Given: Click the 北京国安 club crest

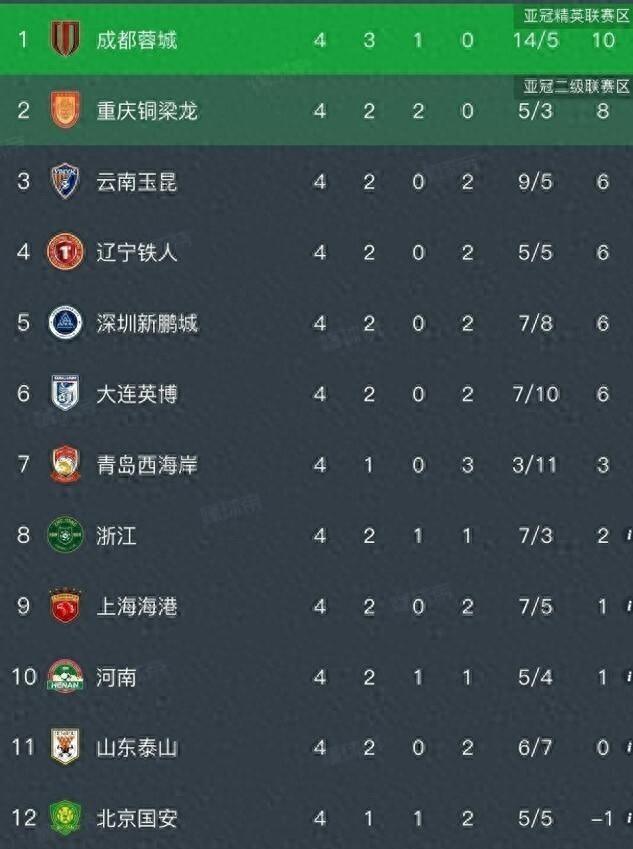Looking at the screenshot, I should click(66, 818).
